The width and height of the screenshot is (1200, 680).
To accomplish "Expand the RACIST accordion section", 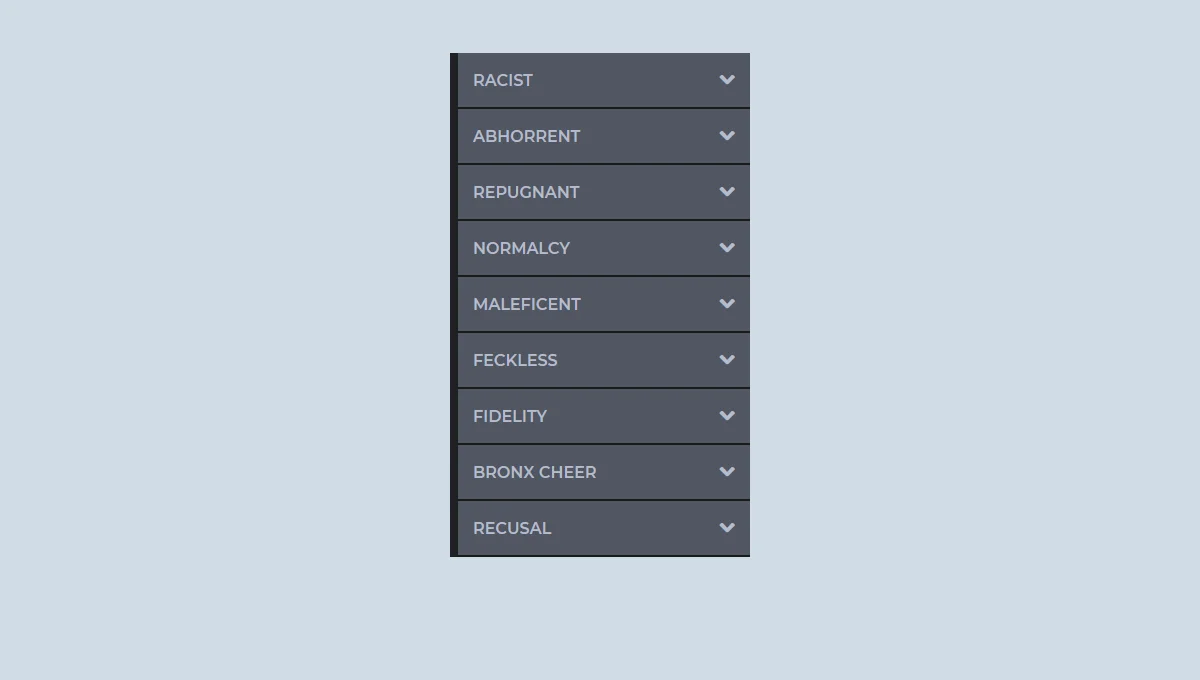I will click(503, 80).
